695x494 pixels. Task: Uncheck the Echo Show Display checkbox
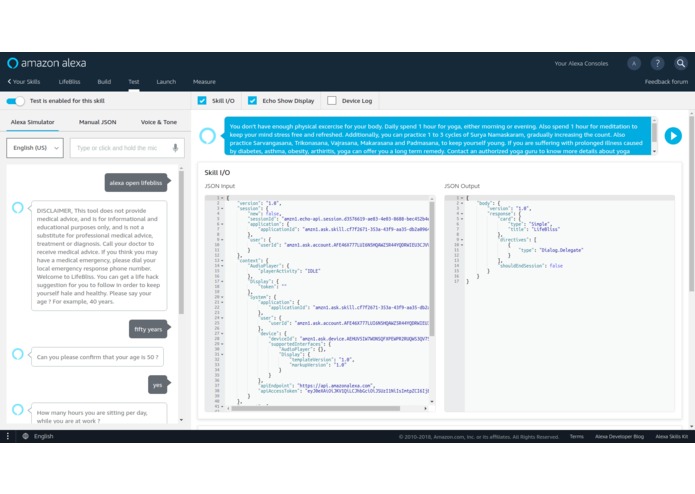coord(252,101)
